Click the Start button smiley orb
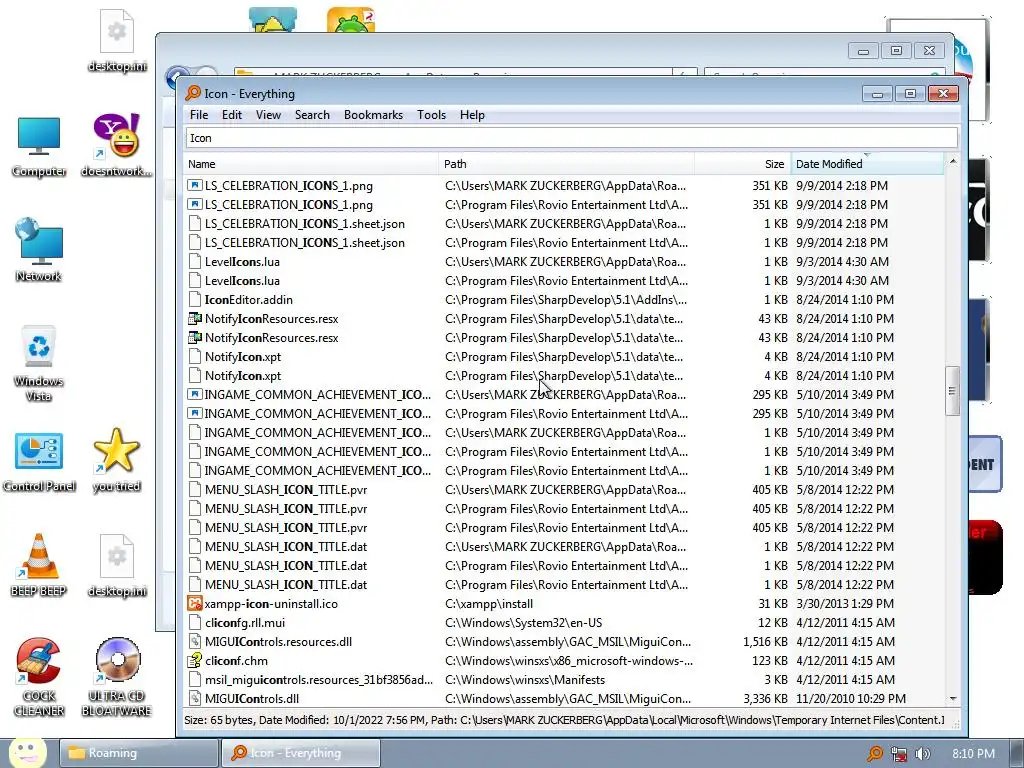This screenshot has width=1024, height=768. pos(27,753)
